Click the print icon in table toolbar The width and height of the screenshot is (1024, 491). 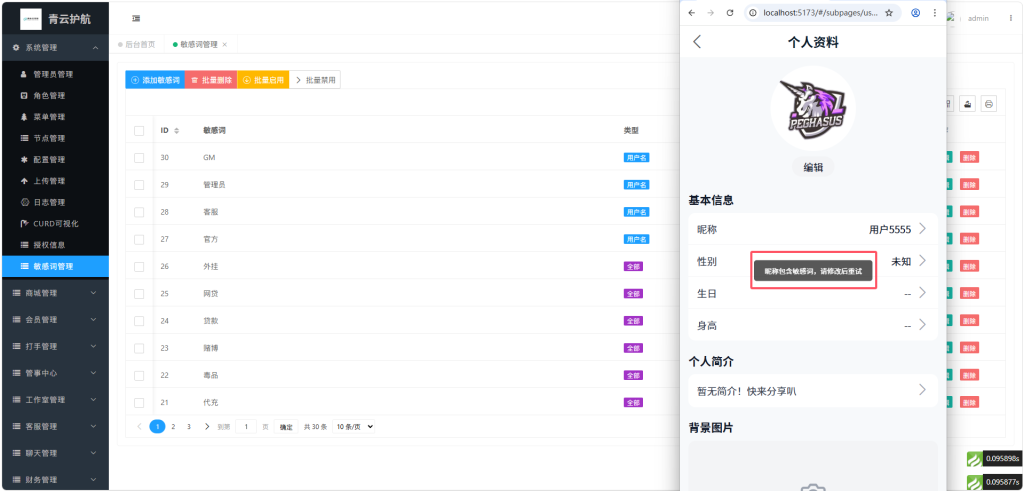point(989,104)
